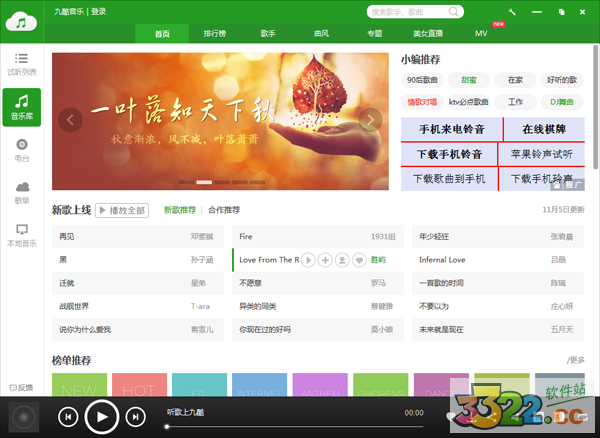Switch to the 曲风 tab
The height and width of the screenshot is (438, 600).
[321, 33]
